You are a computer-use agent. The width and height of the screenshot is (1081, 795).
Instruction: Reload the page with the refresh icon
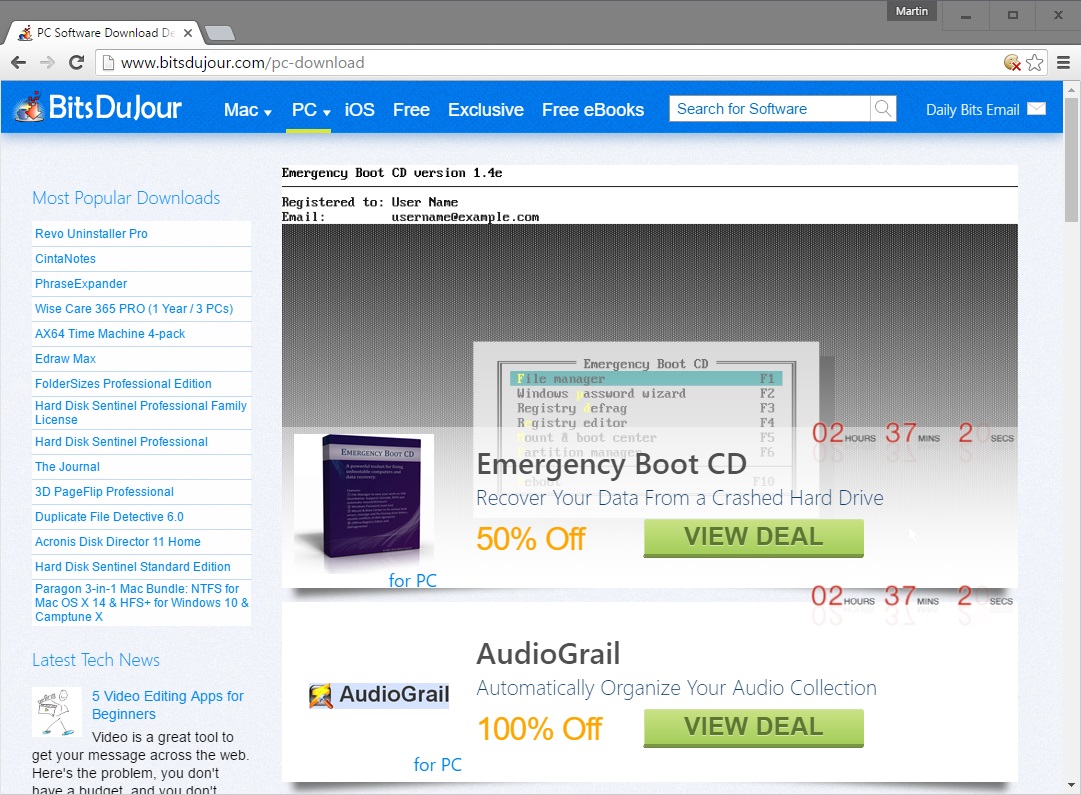(x=77, y=63)
